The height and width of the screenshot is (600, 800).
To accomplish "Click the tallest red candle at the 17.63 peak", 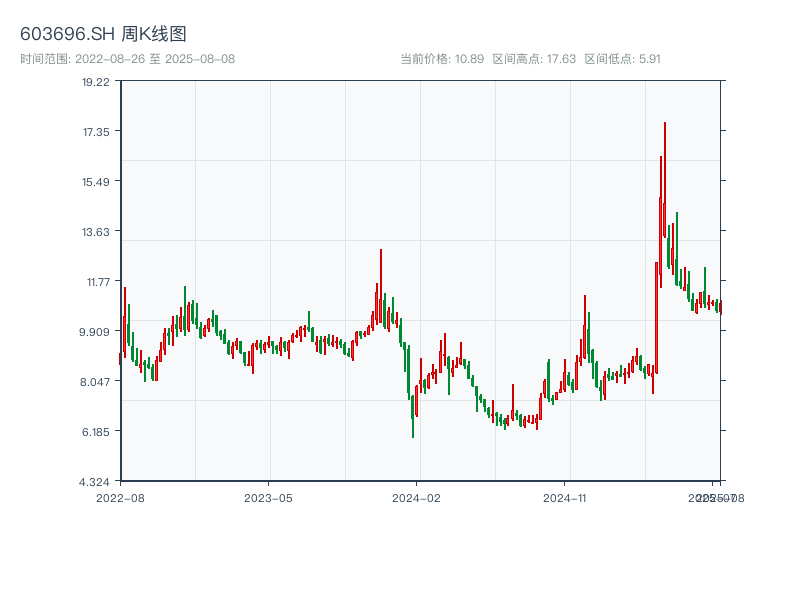I will (x=665, y=180).
